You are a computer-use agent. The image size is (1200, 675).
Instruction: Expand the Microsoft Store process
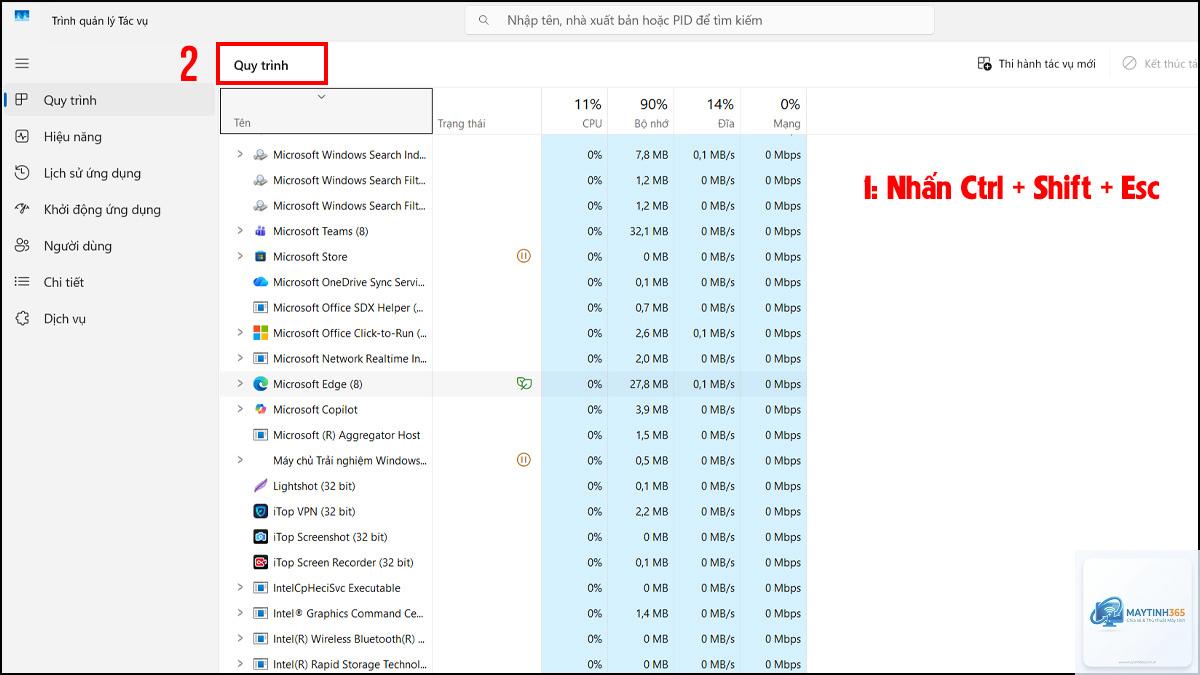pos(240,257)
